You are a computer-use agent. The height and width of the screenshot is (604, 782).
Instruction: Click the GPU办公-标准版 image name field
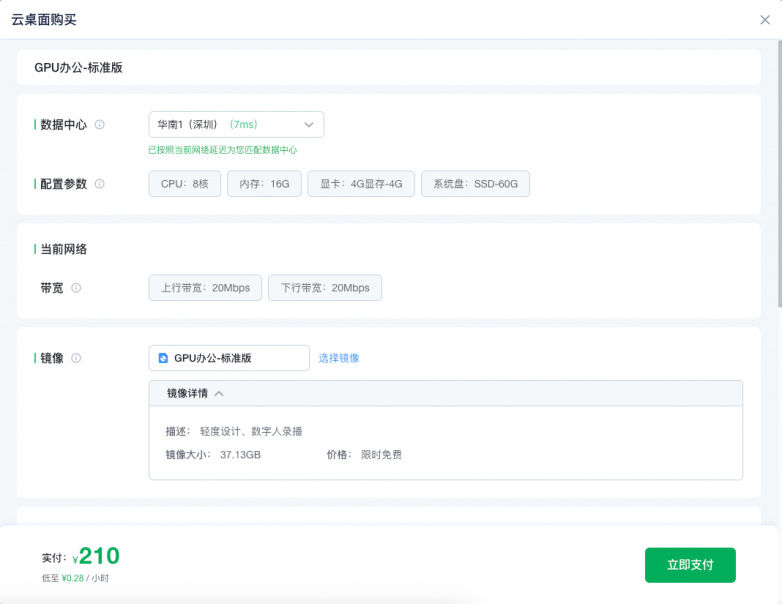pos(236,358)
